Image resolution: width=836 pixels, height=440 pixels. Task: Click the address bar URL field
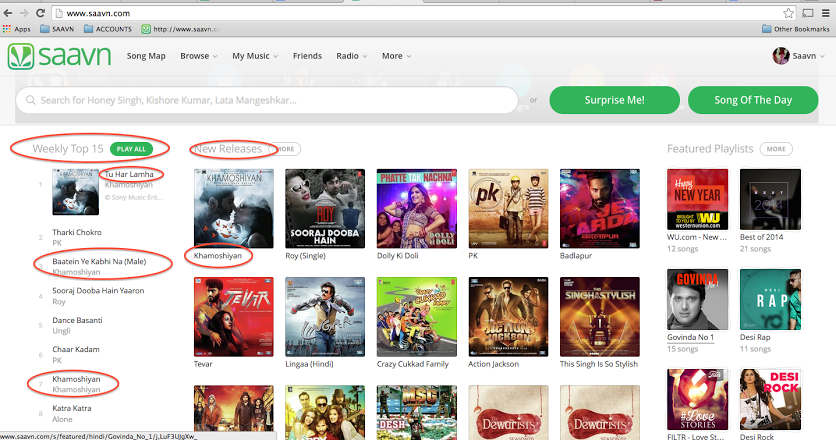[416, 13]
